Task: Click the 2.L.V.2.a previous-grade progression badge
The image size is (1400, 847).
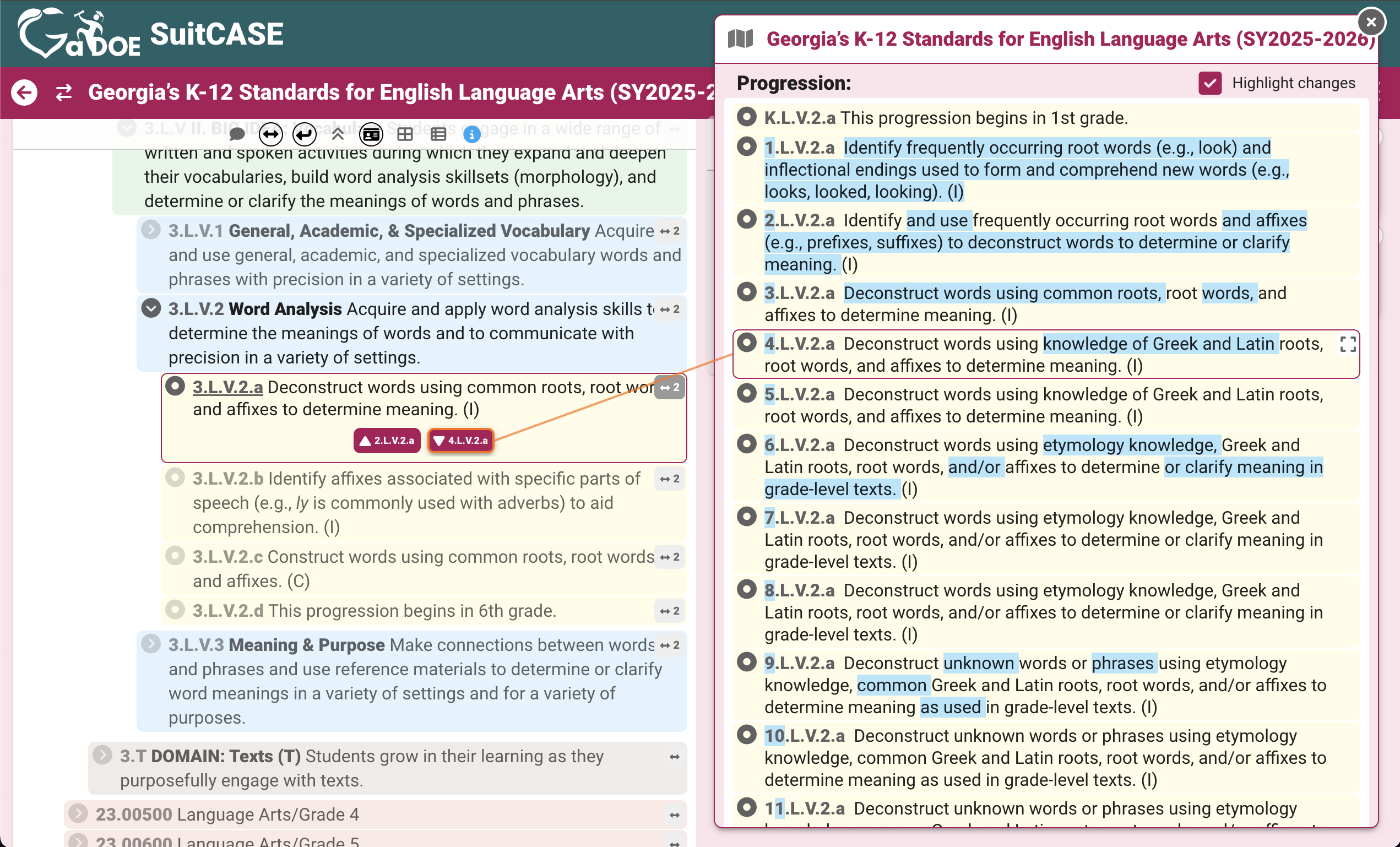Action: point(387,441)
